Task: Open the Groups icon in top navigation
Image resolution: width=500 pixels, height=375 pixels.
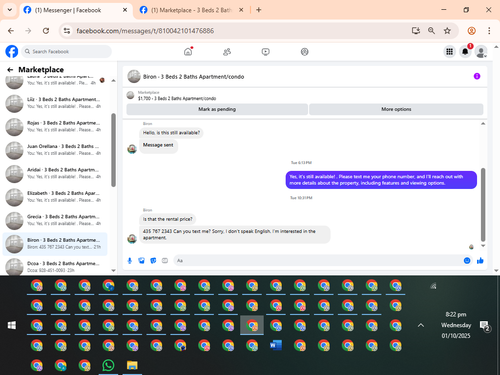Action: (x=304, y=52)
